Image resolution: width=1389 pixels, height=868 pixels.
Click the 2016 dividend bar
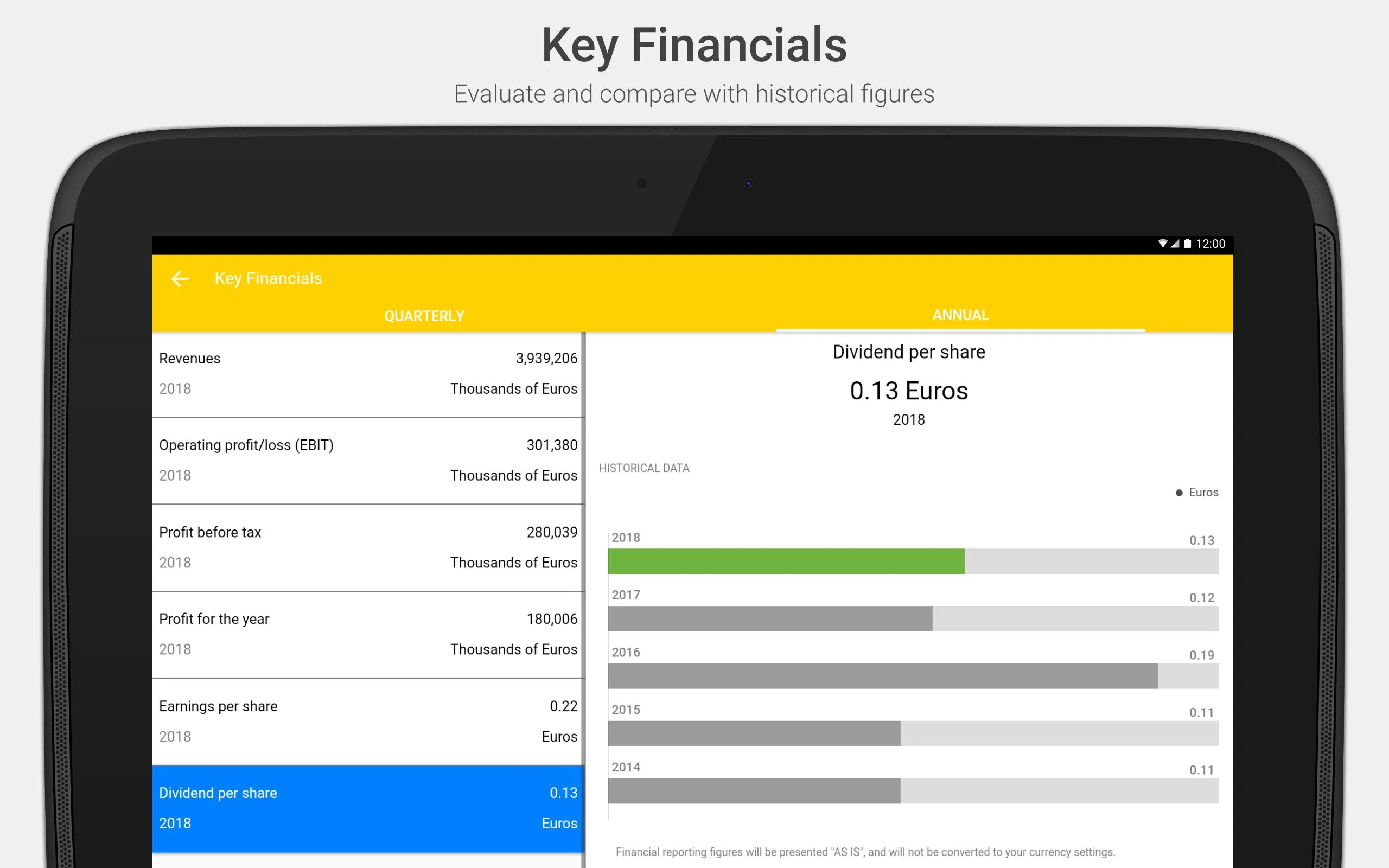click(x=883, y=676)
